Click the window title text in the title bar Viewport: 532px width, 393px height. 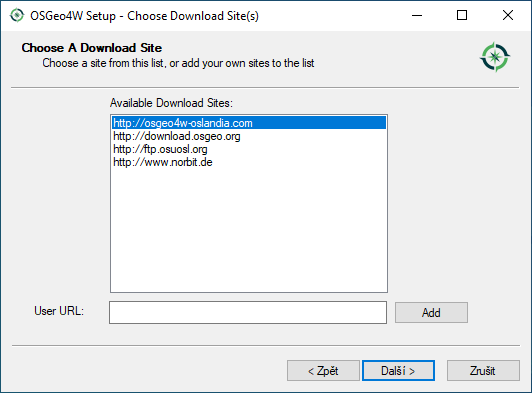145,16
